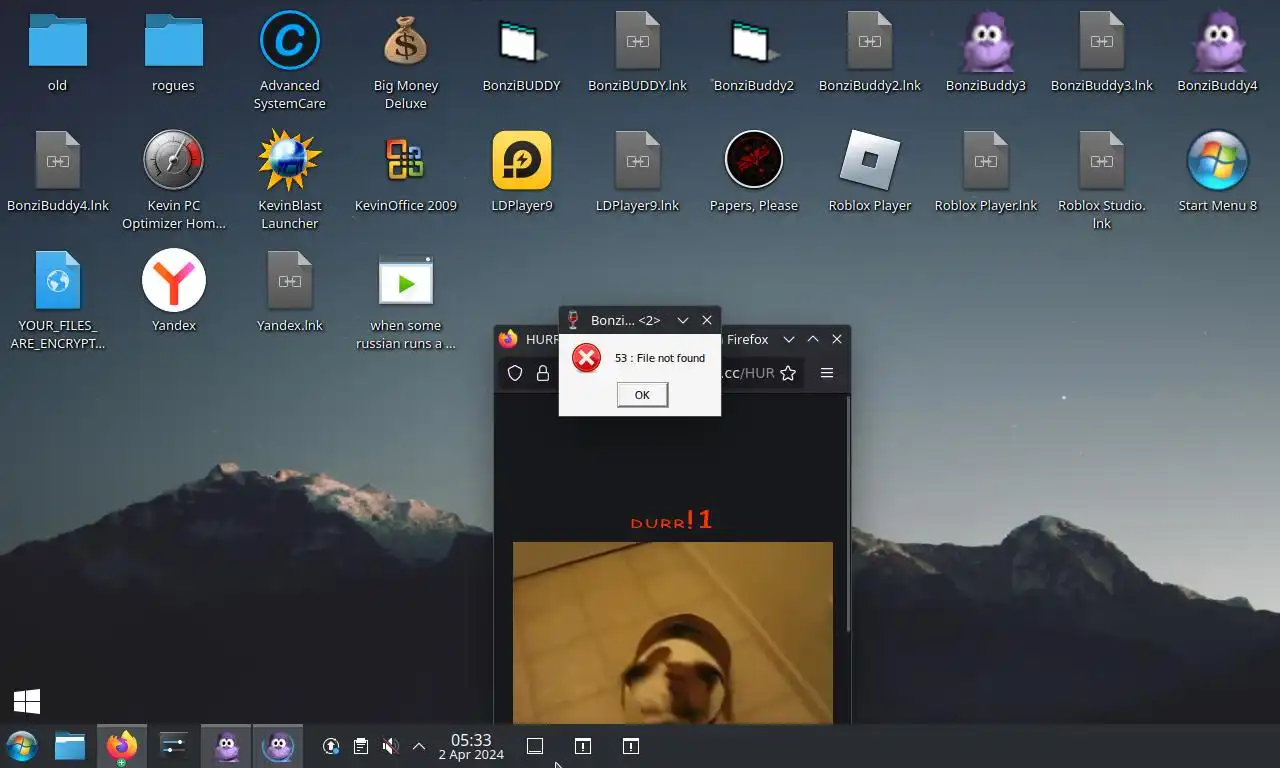This screenshot has height=768, width=1280.
Task: Click the Firefox address bar URL
Action: click(x=748, y=373)
